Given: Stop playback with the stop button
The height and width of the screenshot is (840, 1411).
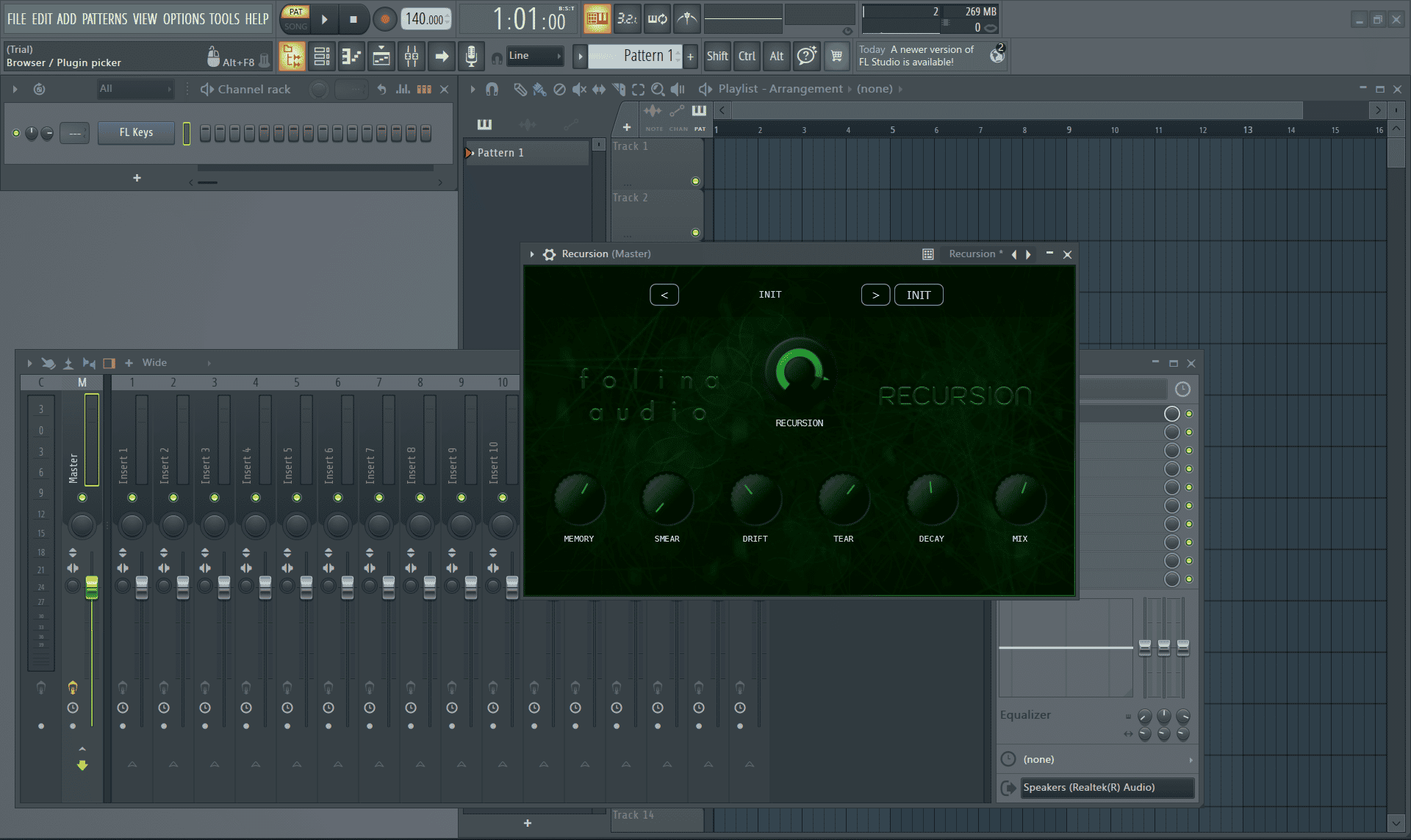Looking at the screenshot, I should point(353,19).
